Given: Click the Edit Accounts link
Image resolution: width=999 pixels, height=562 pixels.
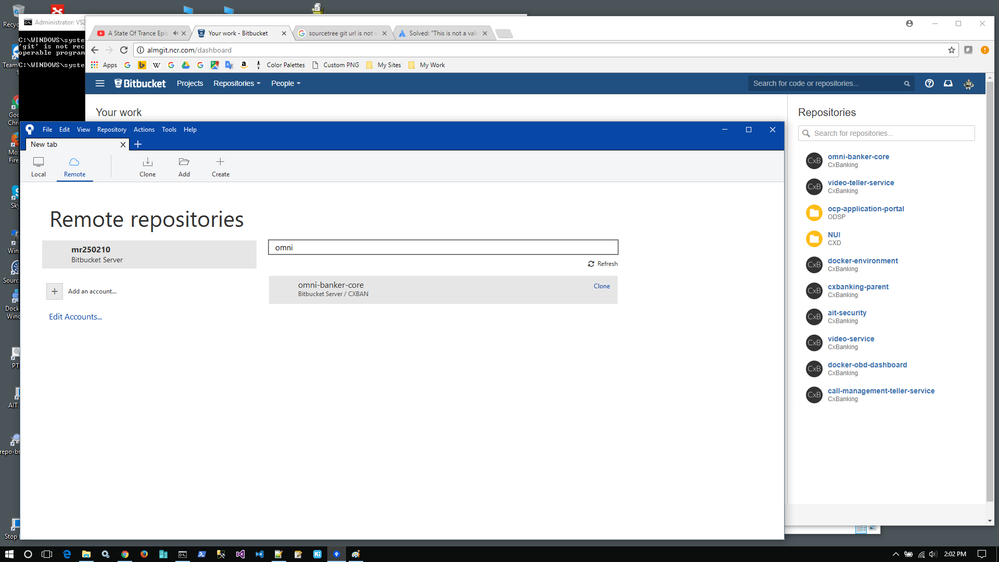Looking at the screenshot, I should [75, 317].
